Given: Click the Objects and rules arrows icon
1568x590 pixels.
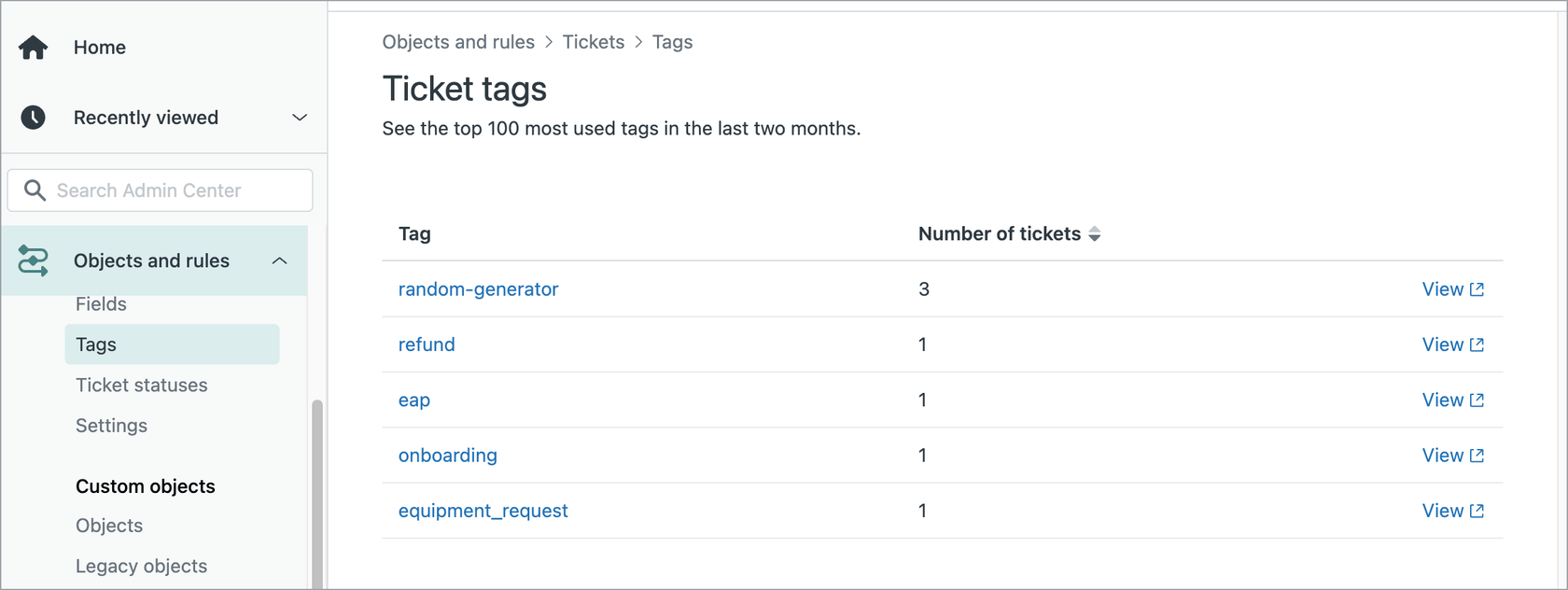Looking at the screenshot, I should (34, 260).
